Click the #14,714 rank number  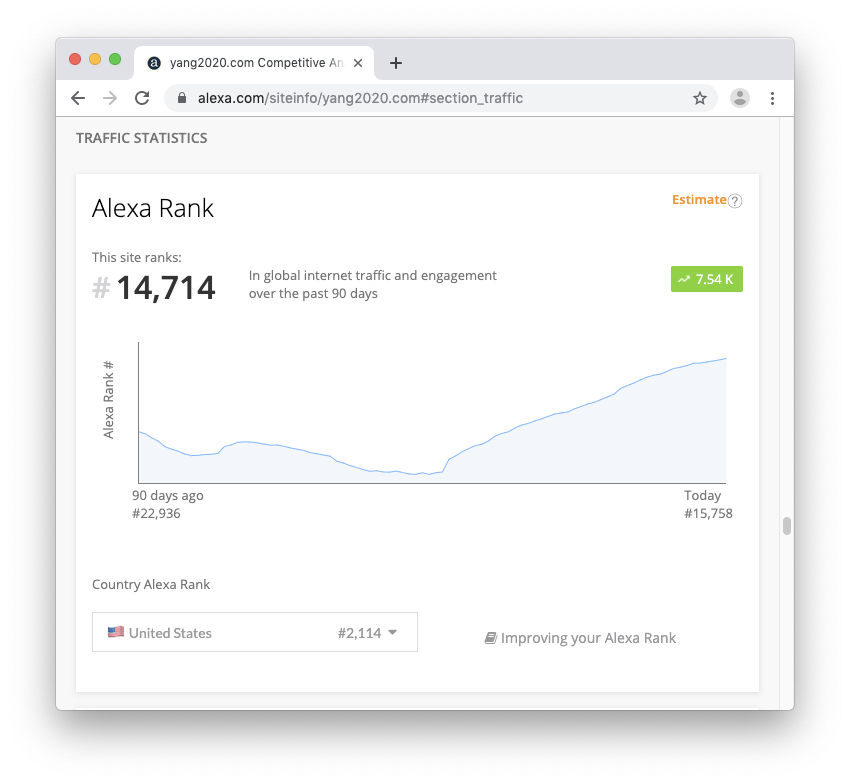(x=153, y=287)
